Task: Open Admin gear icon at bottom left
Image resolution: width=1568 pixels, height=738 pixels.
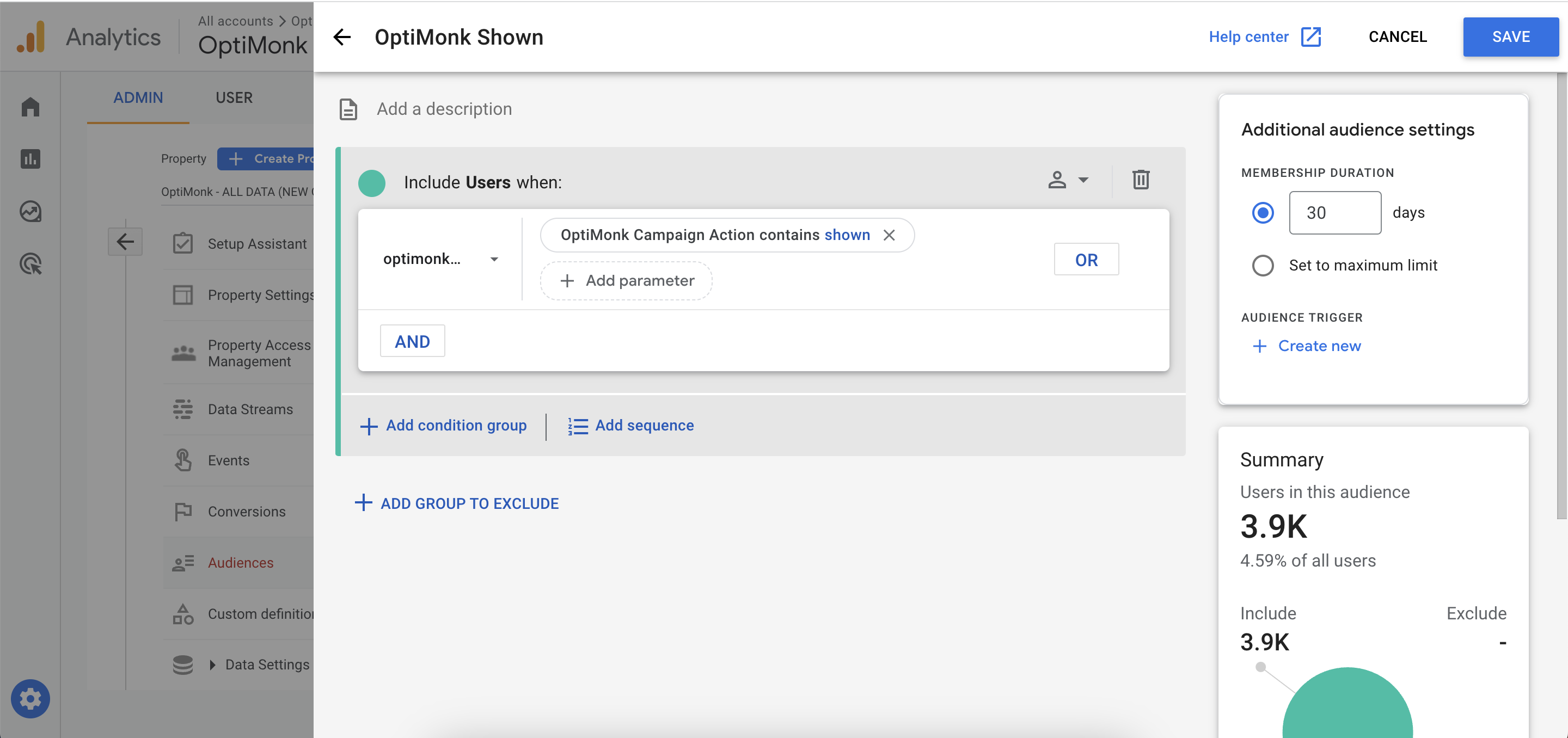Action: [30, 698]
